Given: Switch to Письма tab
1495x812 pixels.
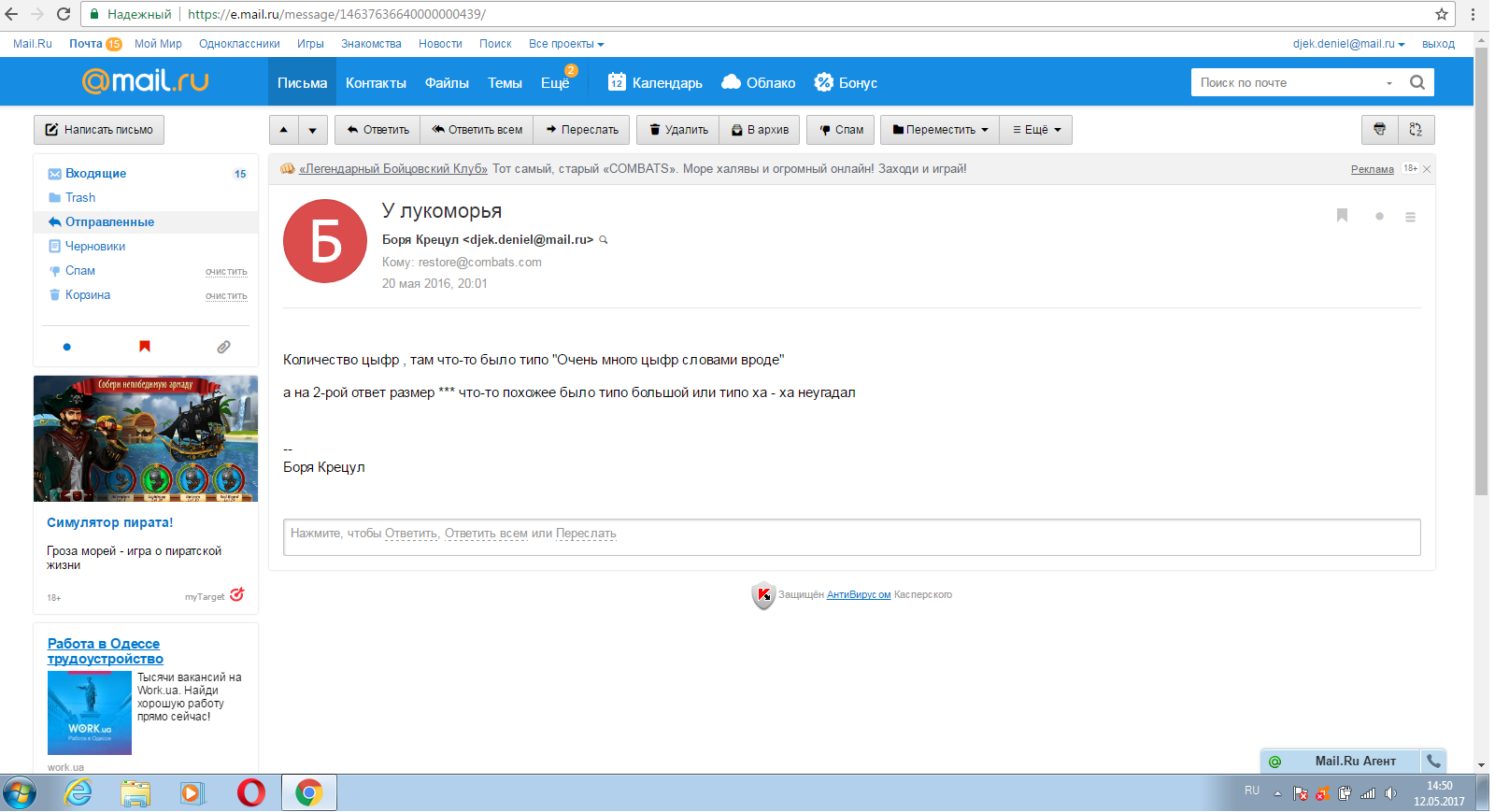Looking at the screenshot, I should pyautogui.click(x=302, y=82).
